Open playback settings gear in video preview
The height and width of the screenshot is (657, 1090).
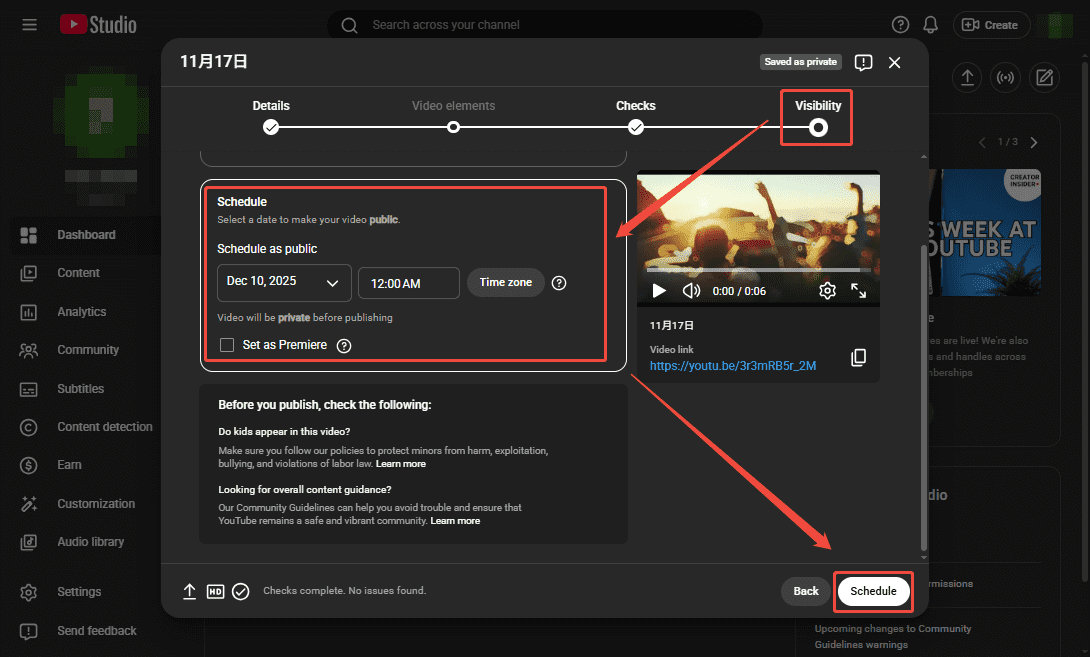pos(827,290)
